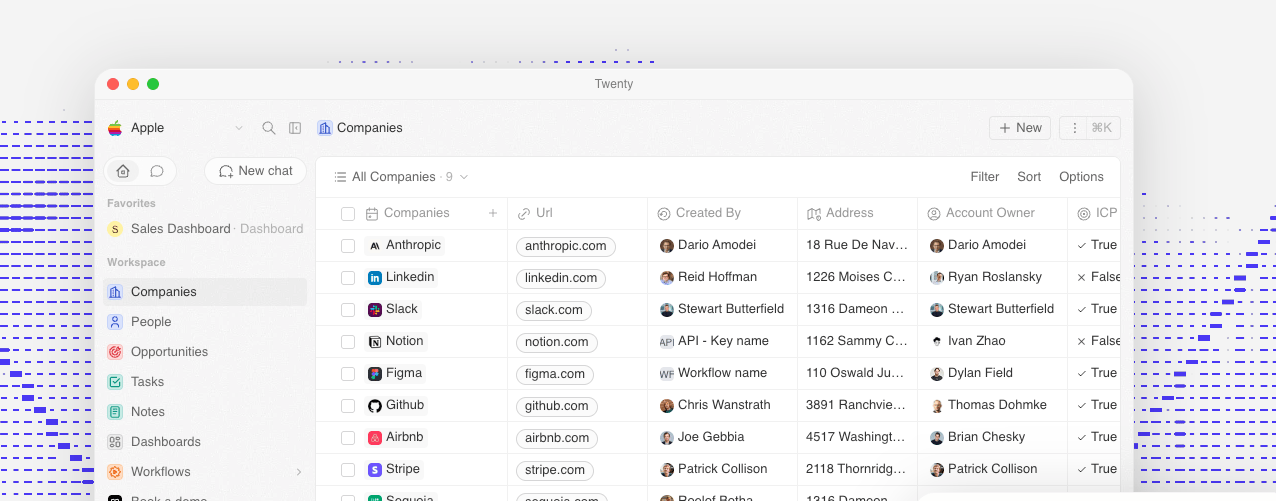Check the Linkedin row checkbox
This screenshot has height=501, width=1276.
pyautogui.click(x=348, y=277)
